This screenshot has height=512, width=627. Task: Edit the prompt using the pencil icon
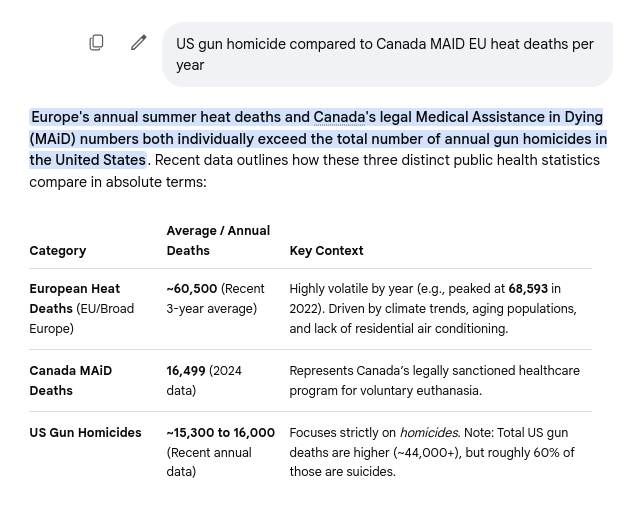click(x=139, y=42)
